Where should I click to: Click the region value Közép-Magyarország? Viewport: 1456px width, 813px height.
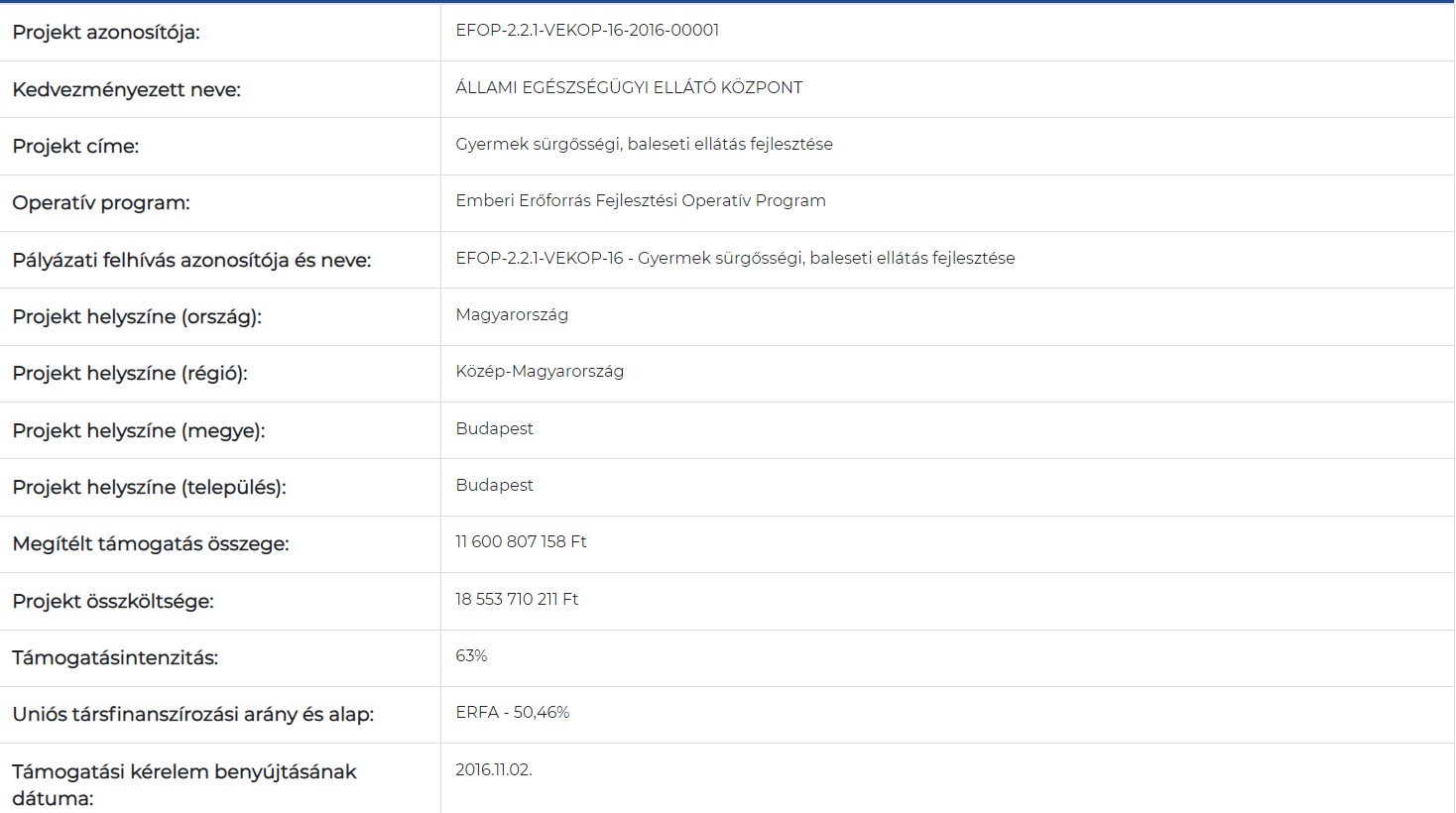click(540, 372)
